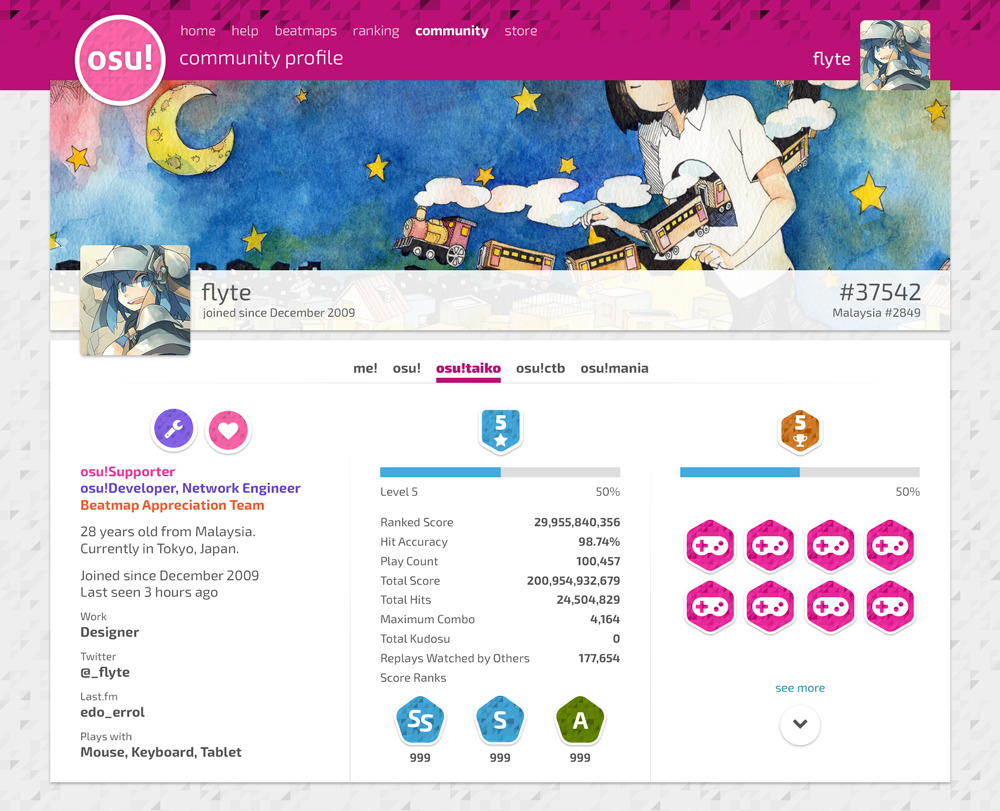The image size is (1000, 811).
Task: Select the osu!taiko tab
Action: [468, 369]
